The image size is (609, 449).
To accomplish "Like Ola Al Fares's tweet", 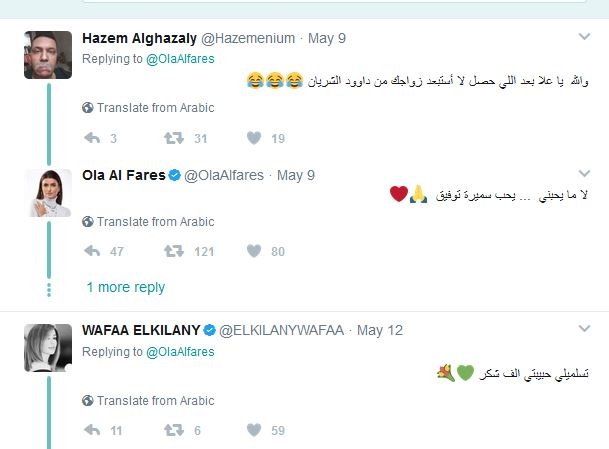I will (254, 251).
